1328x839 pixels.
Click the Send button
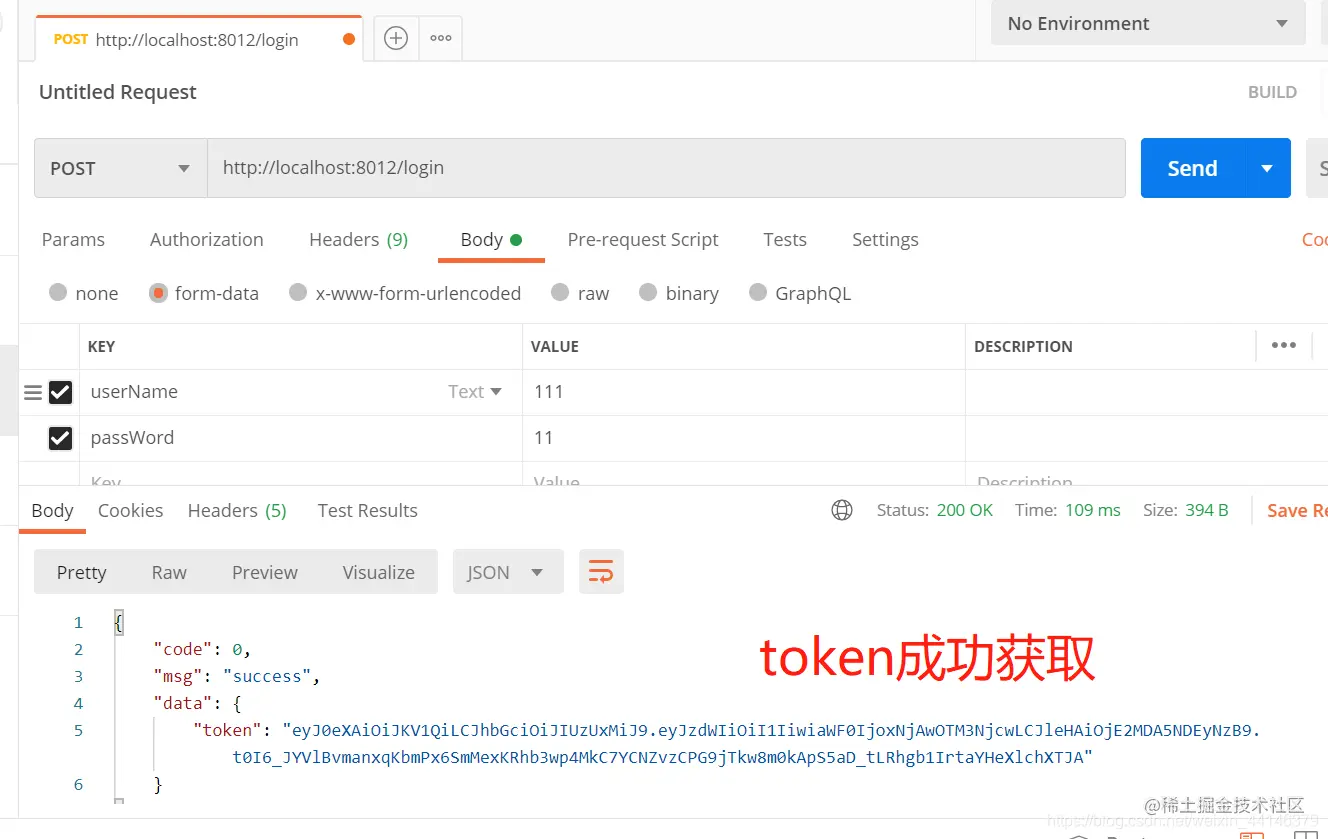1193,168
